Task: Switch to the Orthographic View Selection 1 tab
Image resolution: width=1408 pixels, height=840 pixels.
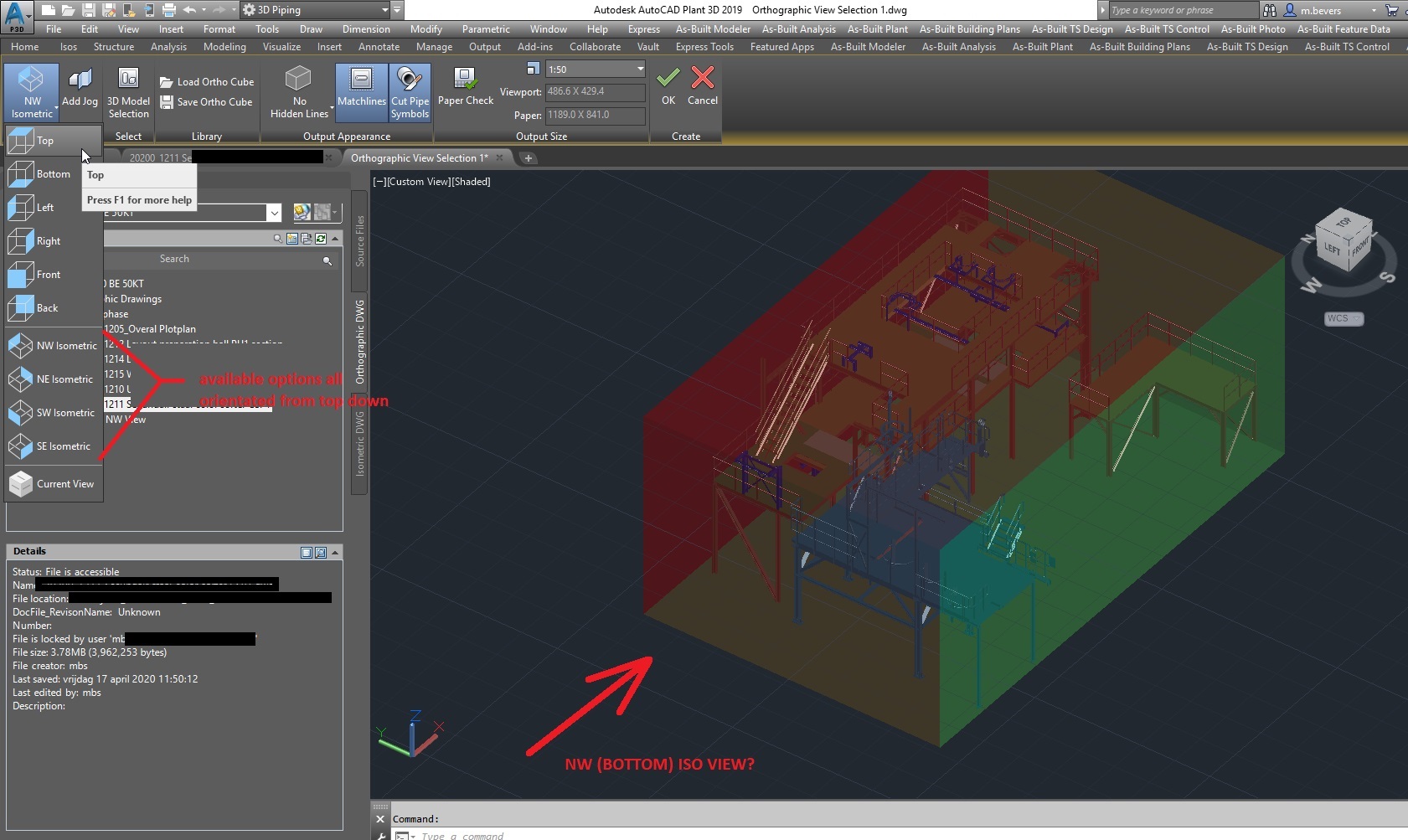Action: click(x=419, y=157)
